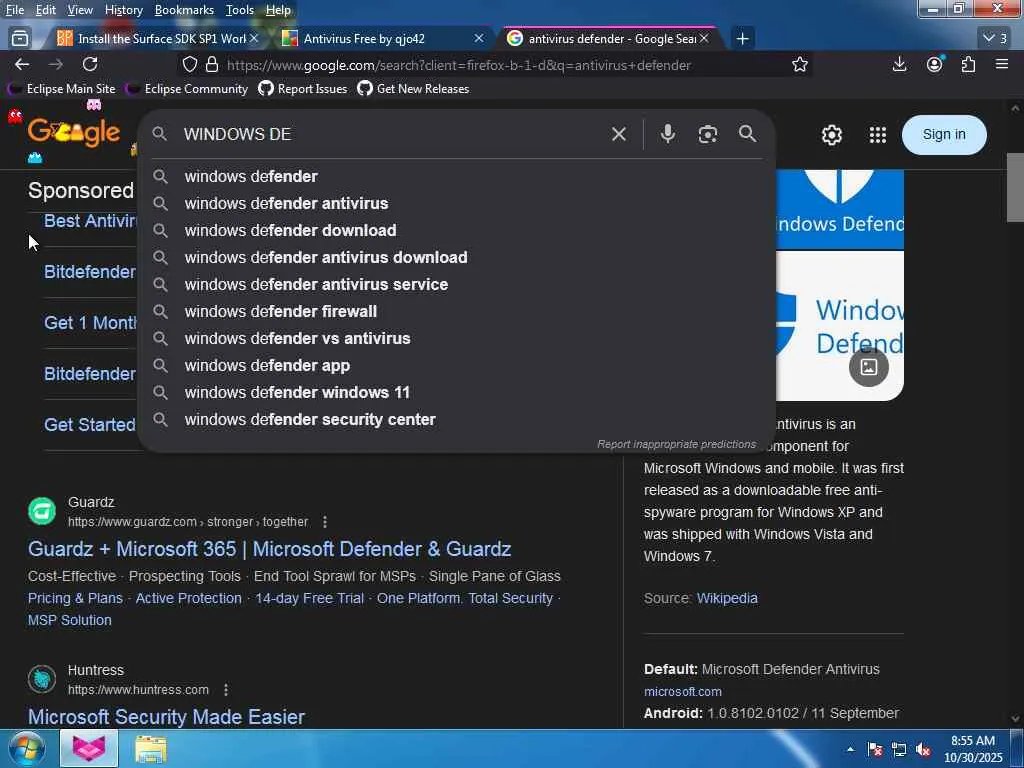Viewport: 1024px width, 768px height.
Task: Open the Windows Start button
Action: pyautogui.click(x=25, y=748)
